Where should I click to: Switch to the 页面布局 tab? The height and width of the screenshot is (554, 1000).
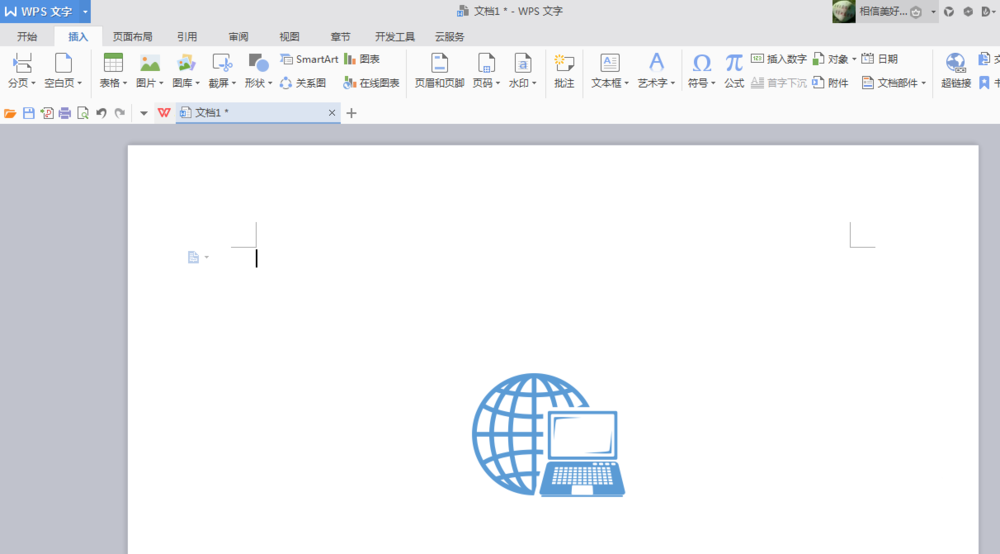[x=132, y=36]
